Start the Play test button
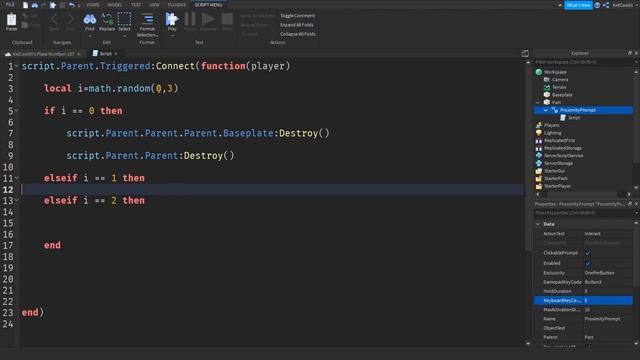The width and height of the screenshot is (640, 360). coord(172,19)
